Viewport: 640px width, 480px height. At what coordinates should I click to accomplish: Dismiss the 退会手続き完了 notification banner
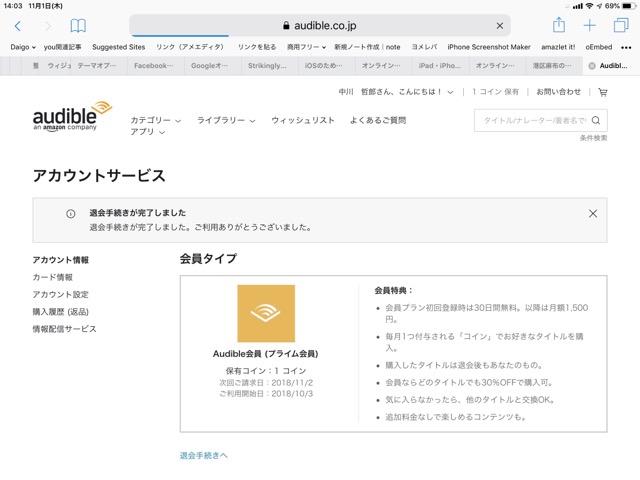(593, 213)
